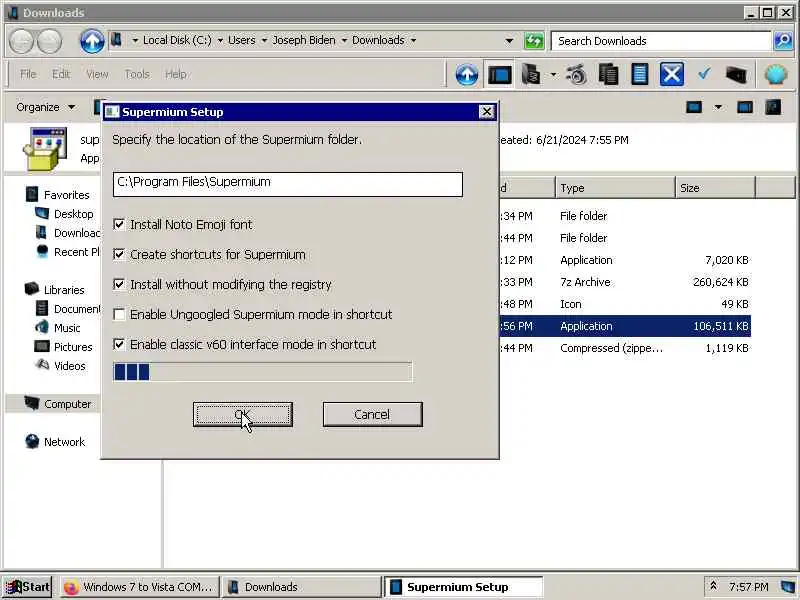Click the folder with document toolbar icon

[x=531, y=75]
